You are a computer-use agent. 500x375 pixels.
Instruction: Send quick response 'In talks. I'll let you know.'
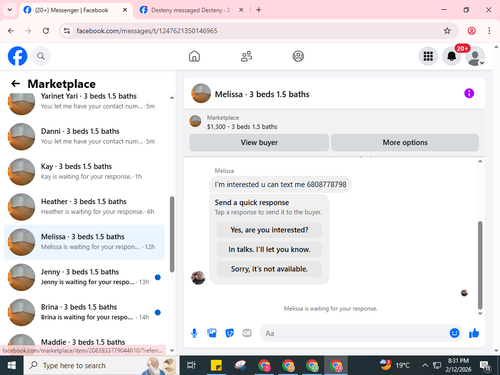tap(269, 249)
